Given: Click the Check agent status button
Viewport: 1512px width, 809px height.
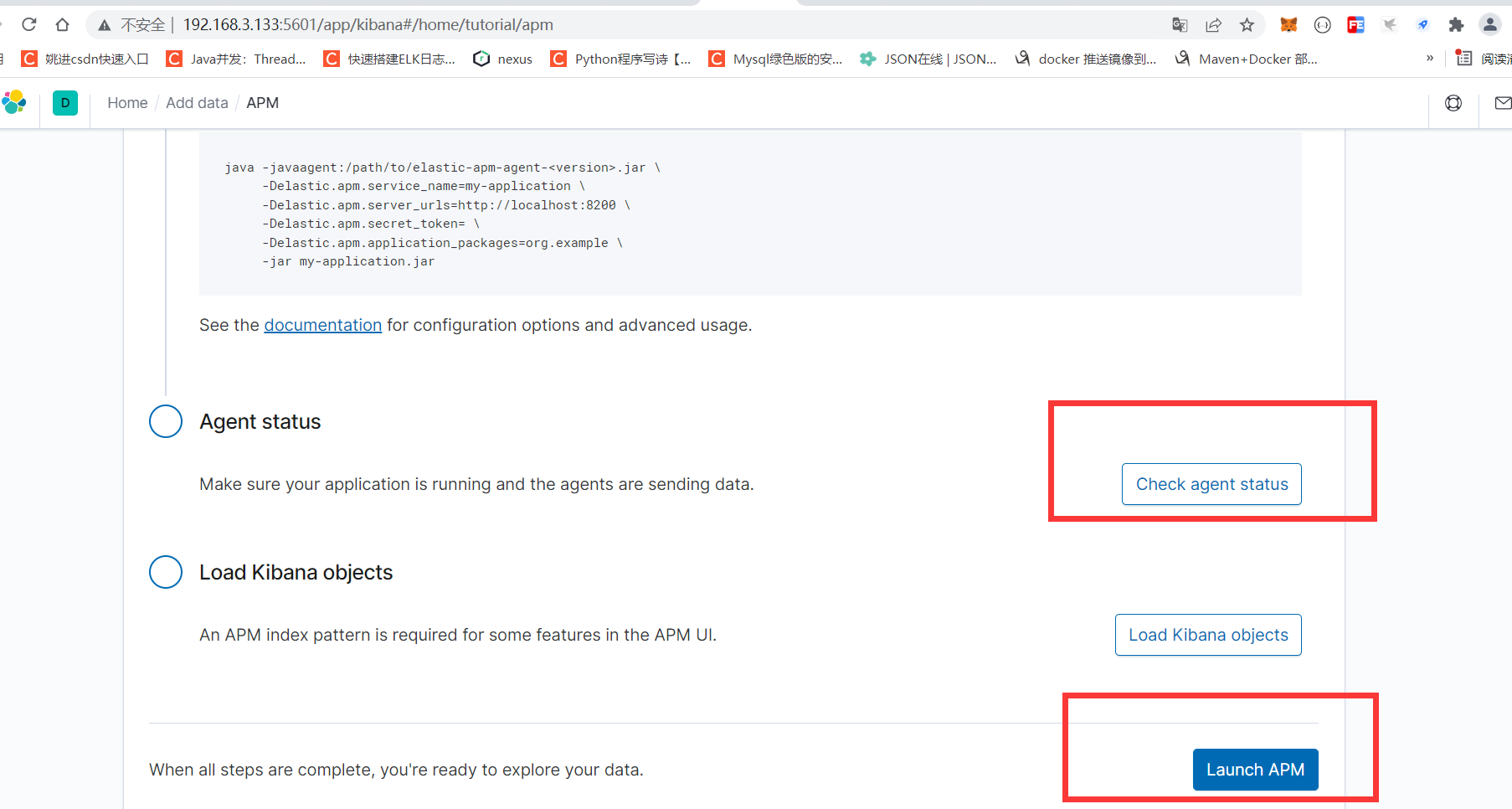Looking at the screenshot, I should coord(1211,484).
